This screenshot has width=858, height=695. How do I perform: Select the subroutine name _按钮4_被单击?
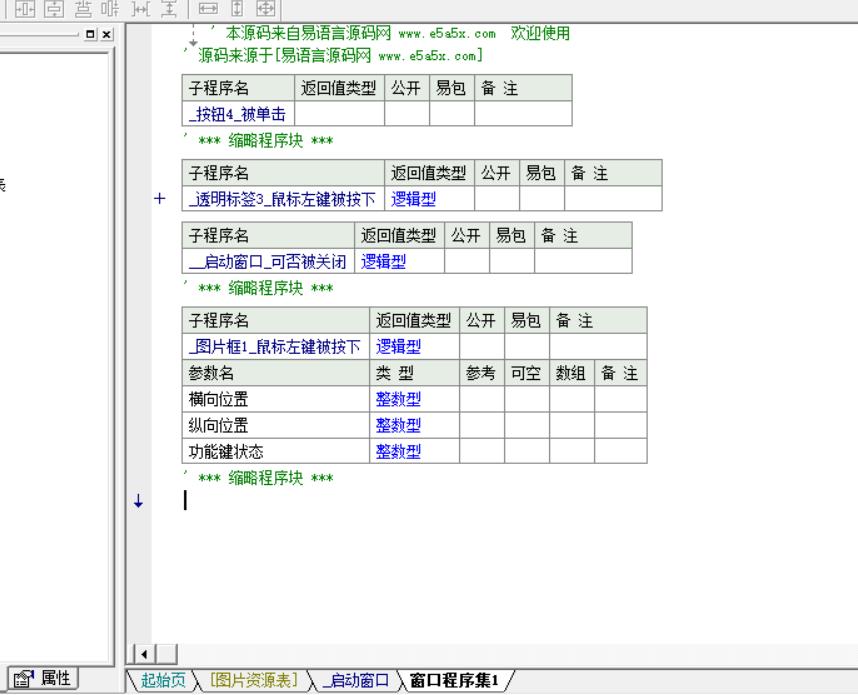coord(237,114)
